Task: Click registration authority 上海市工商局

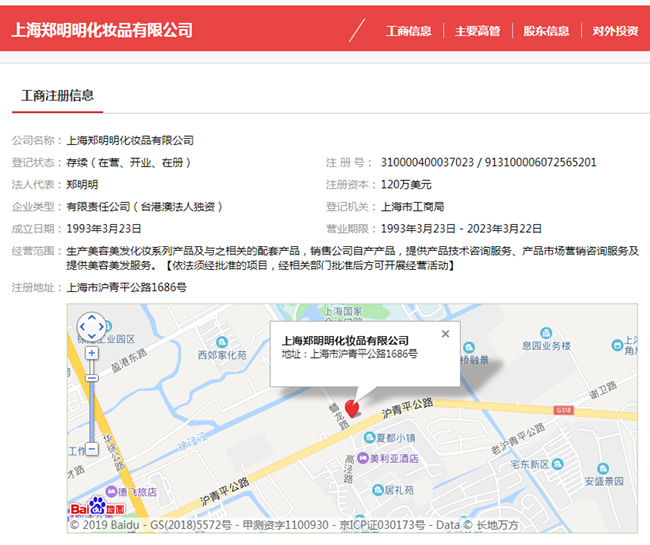Action: click(412, 206)
